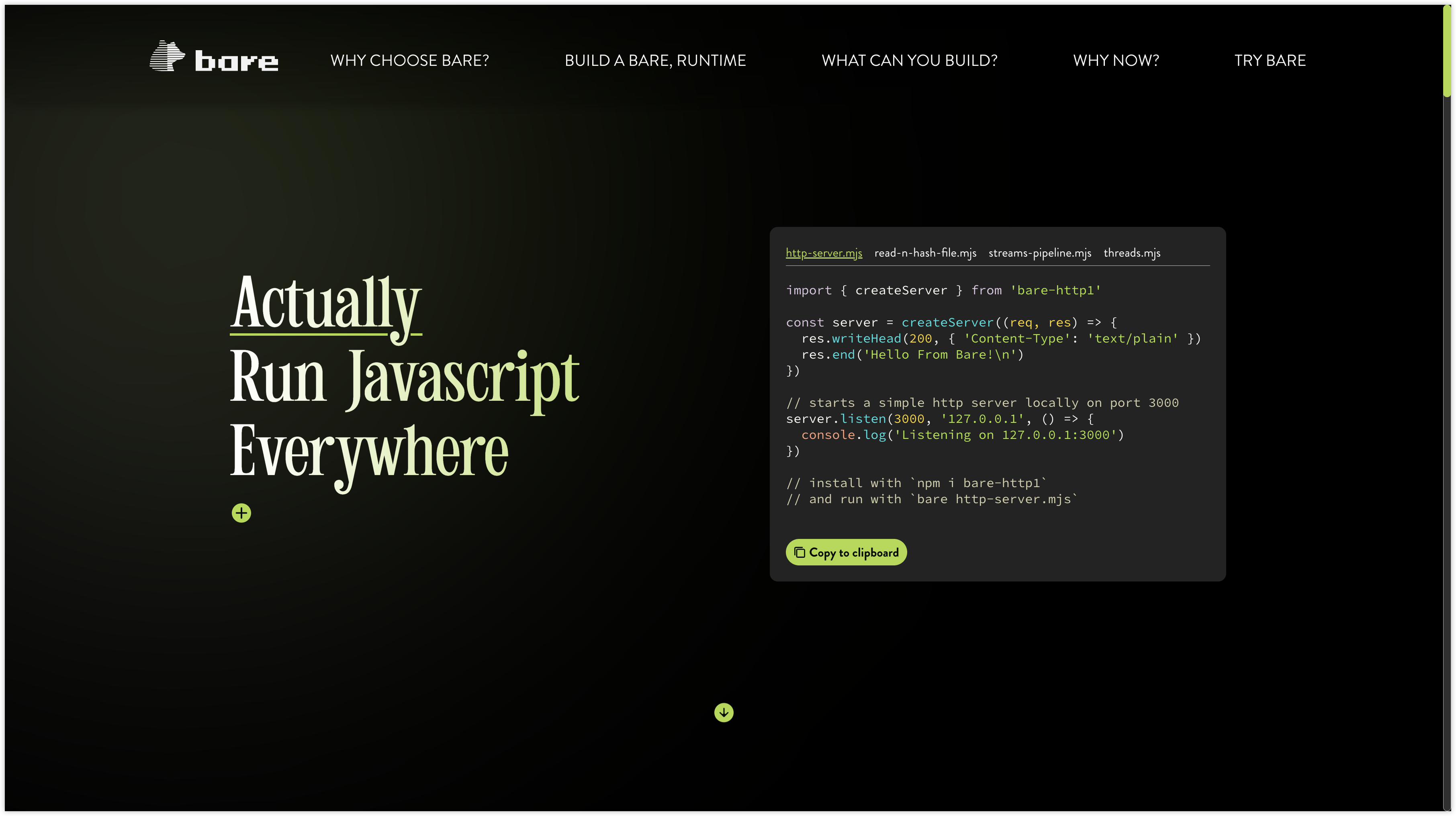Click the console.log Listening line
Screen dimensions: 1456x816
(x=963, y=435)
